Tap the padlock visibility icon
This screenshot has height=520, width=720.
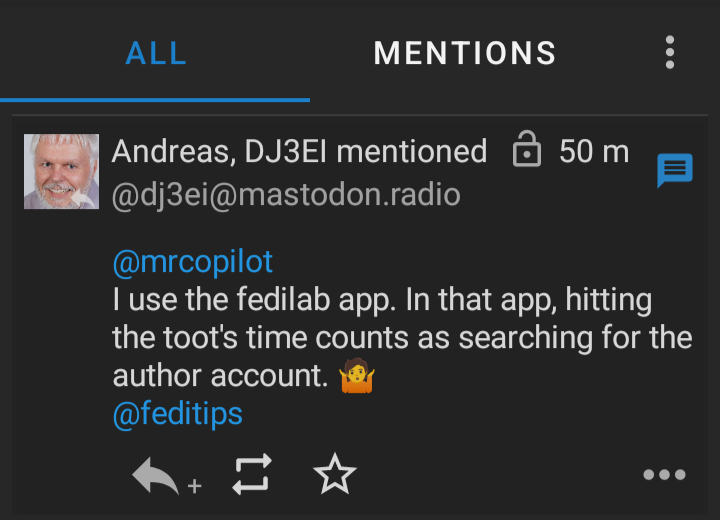(x=526, y=151)
